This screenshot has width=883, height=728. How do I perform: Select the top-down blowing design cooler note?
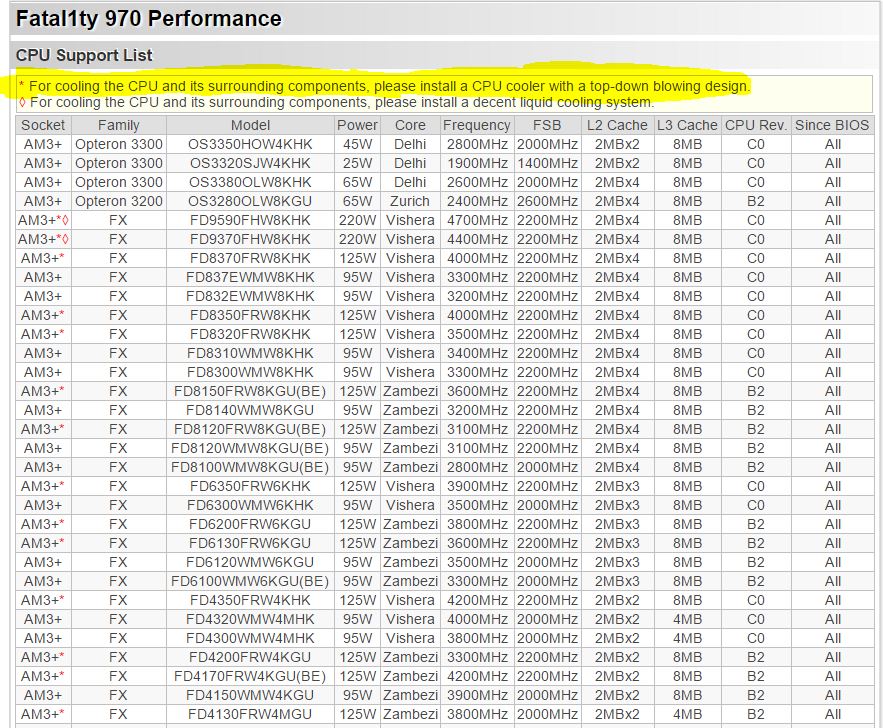385,86
